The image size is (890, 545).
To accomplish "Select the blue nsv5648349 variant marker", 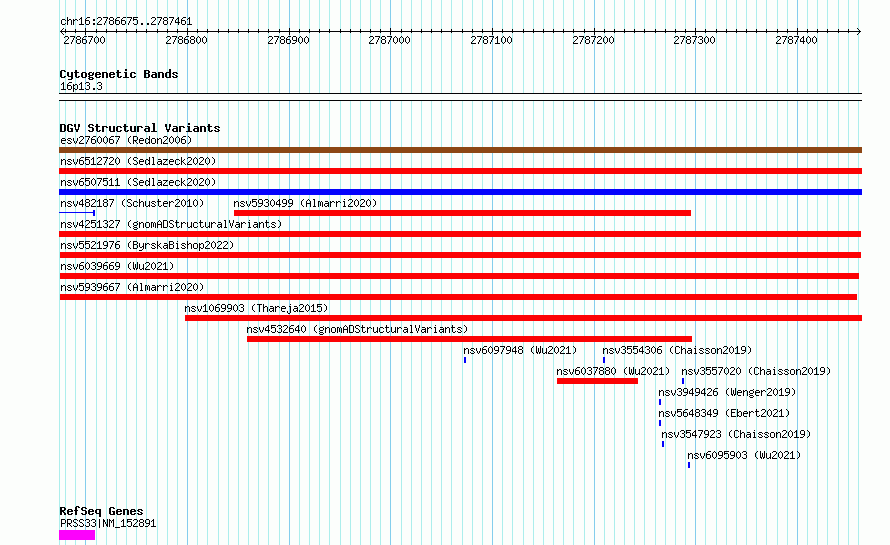I will tap(660, 423).
